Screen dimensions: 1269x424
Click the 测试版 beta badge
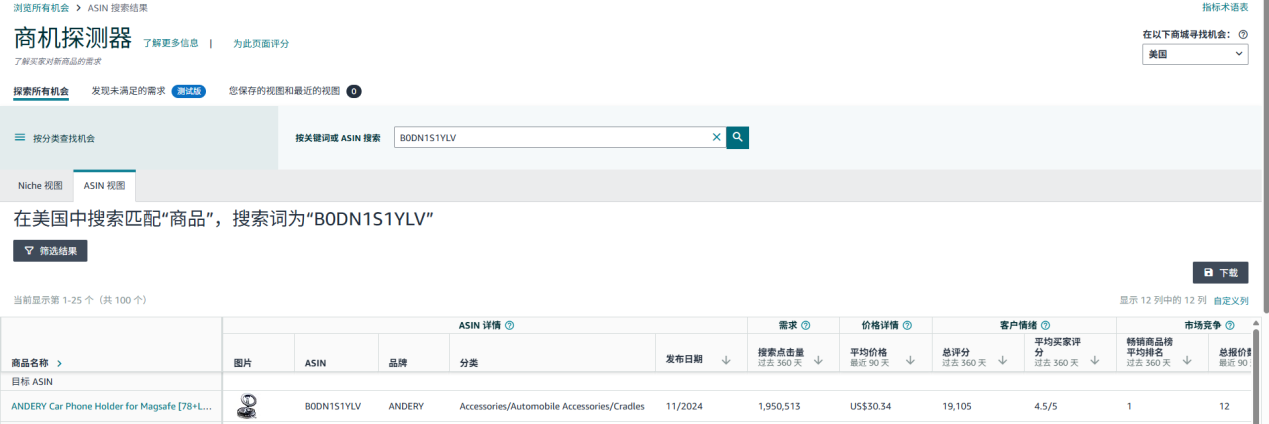[188, 91]
